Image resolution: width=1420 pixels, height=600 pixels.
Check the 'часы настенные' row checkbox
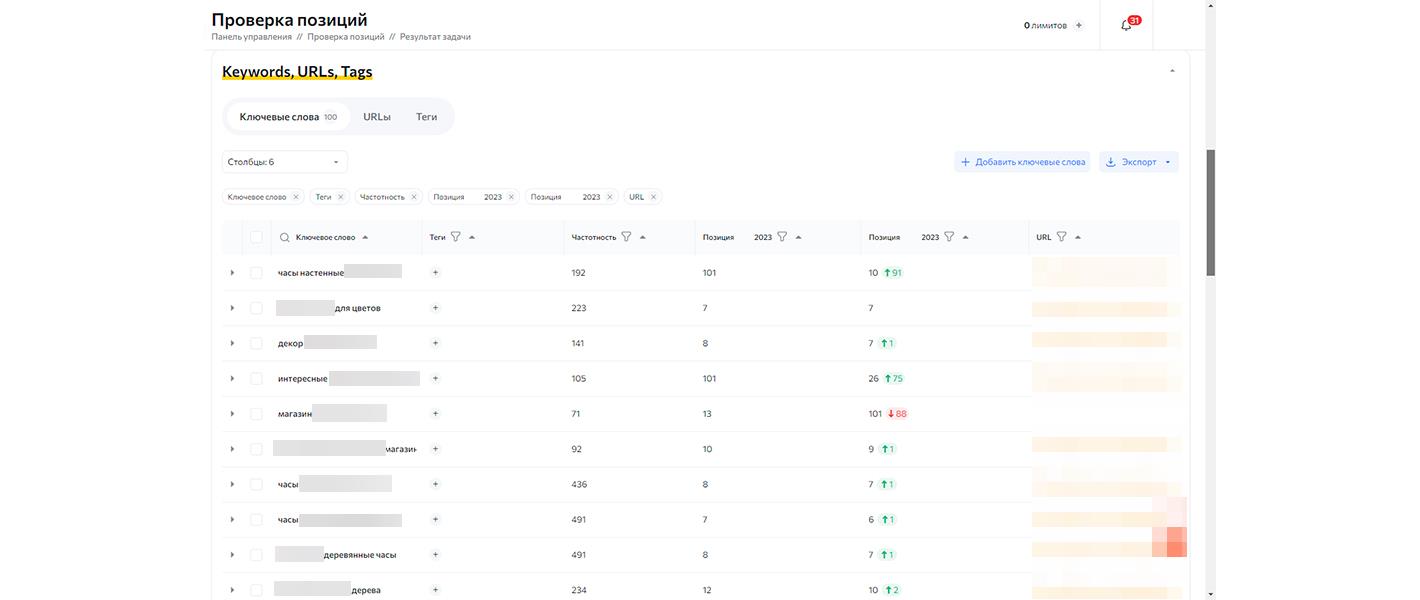(x=256, y=272)
